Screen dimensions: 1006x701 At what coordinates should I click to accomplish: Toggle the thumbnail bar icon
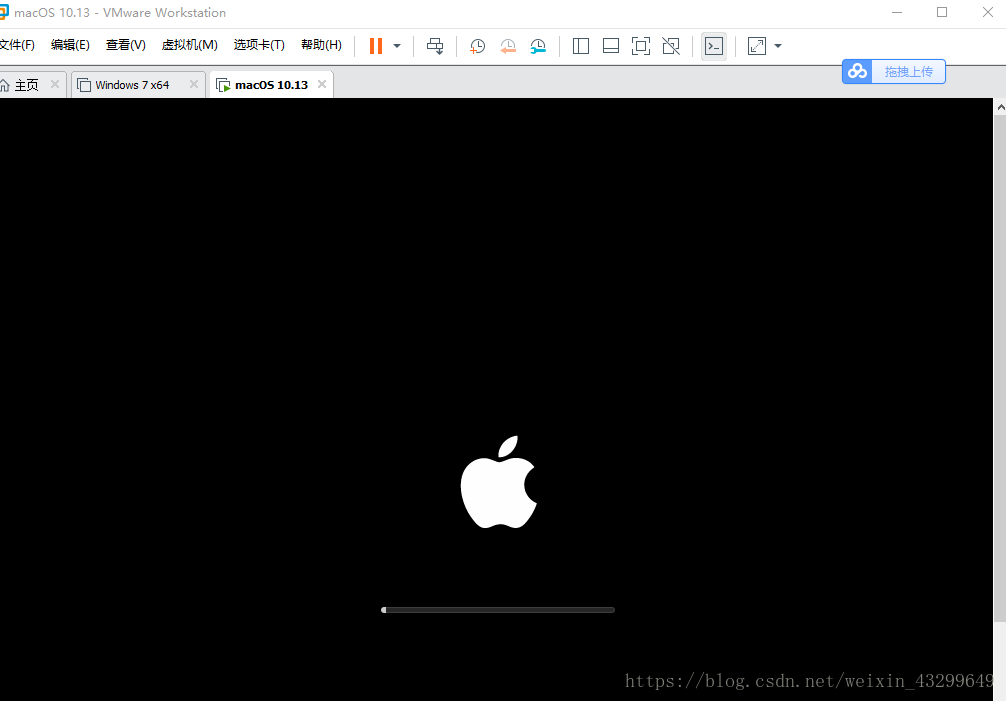(611, 46)
